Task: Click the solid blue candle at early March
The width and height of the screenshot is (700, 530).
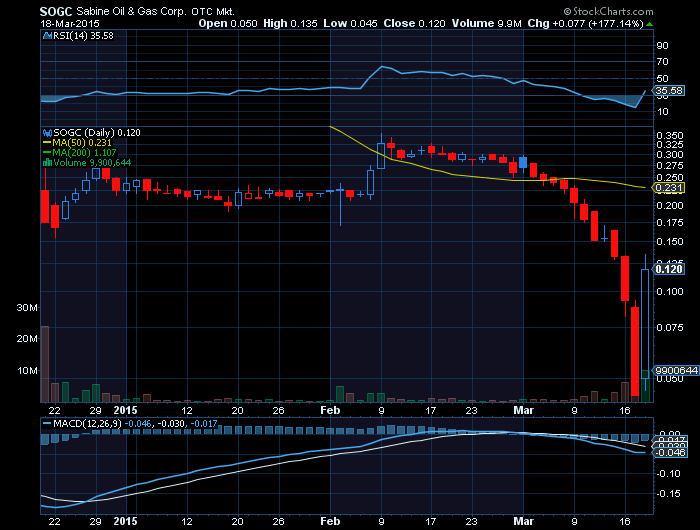Action: [x=523, y=163]
